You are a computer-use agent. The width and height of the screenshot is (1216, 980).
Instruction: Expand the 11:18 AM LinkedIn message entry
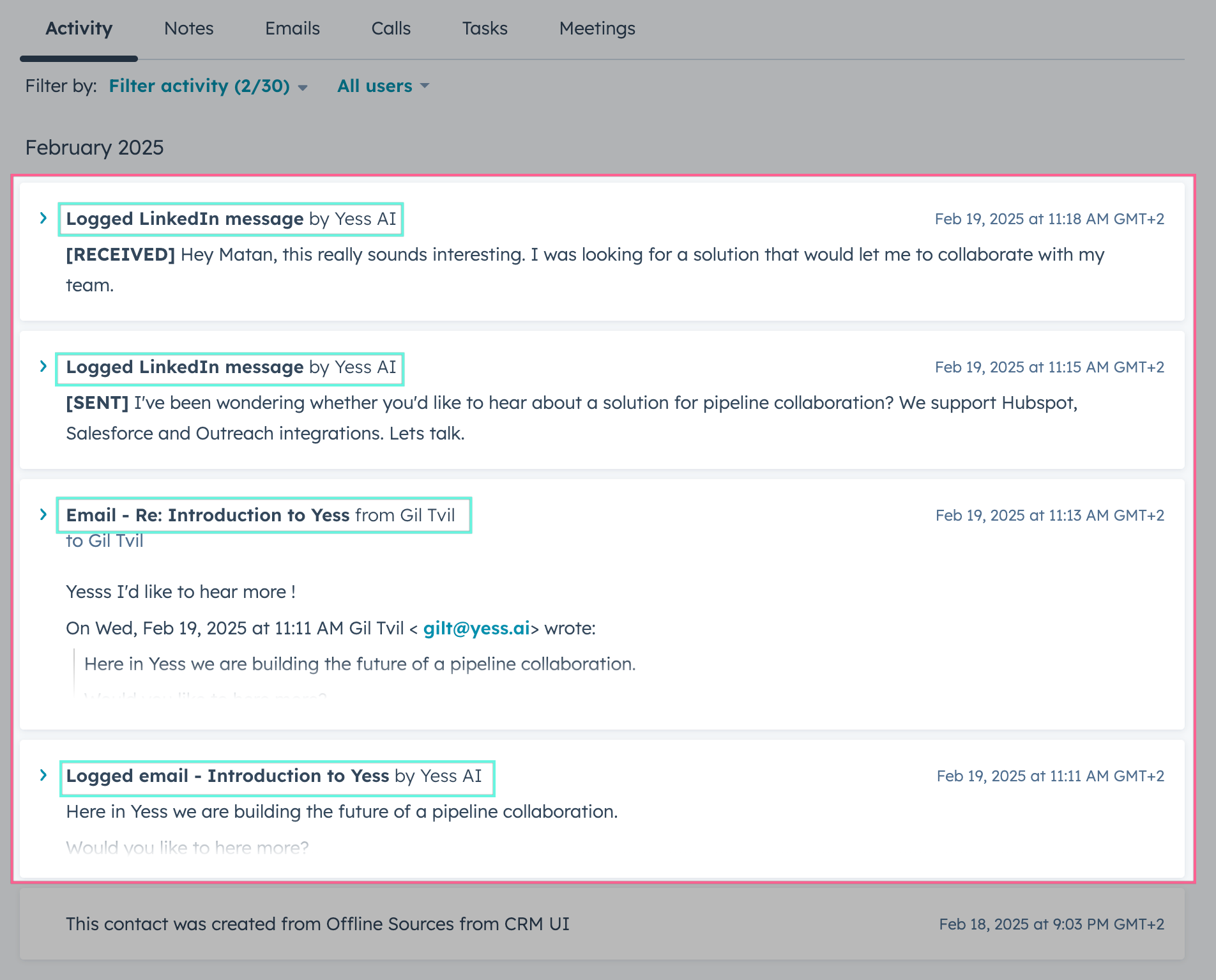pos(43,218)
